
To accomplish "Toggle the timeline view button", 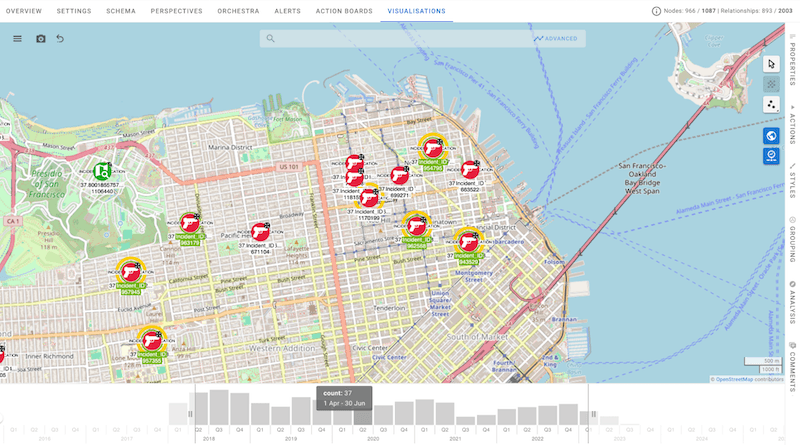I will [771, 156].
